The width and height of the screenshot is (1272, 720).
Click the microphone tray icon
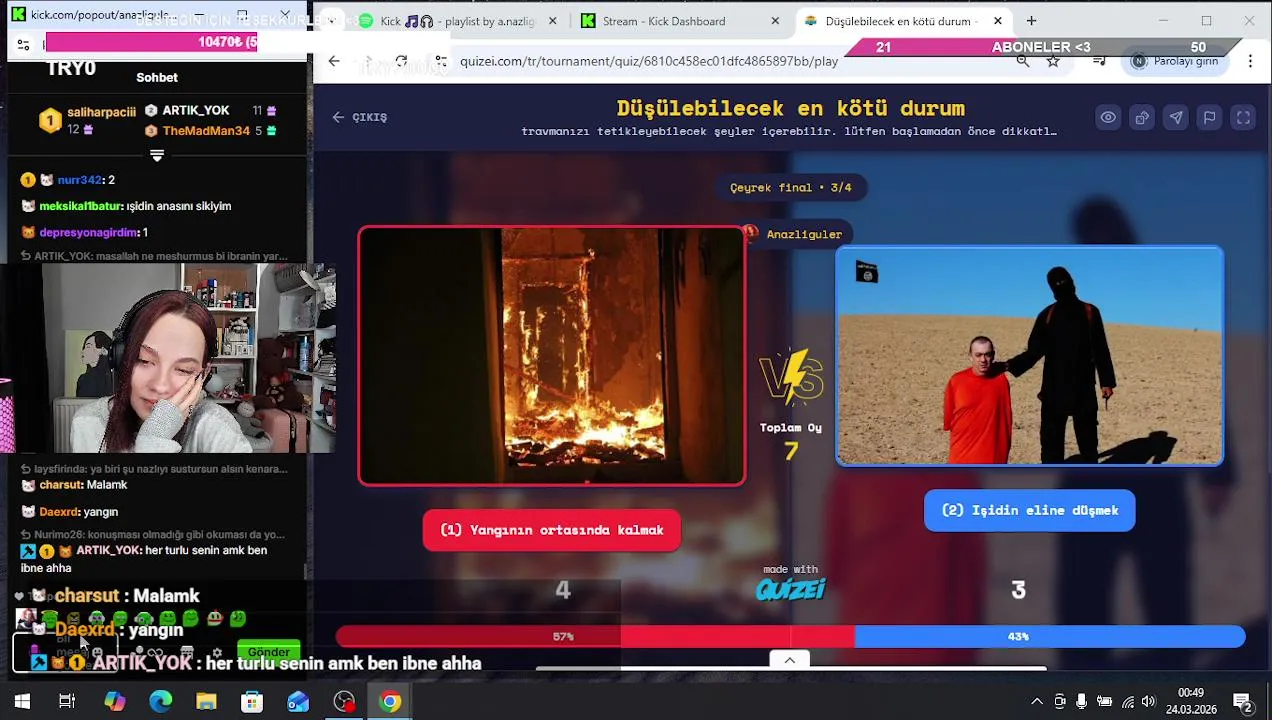(1081, 702)
